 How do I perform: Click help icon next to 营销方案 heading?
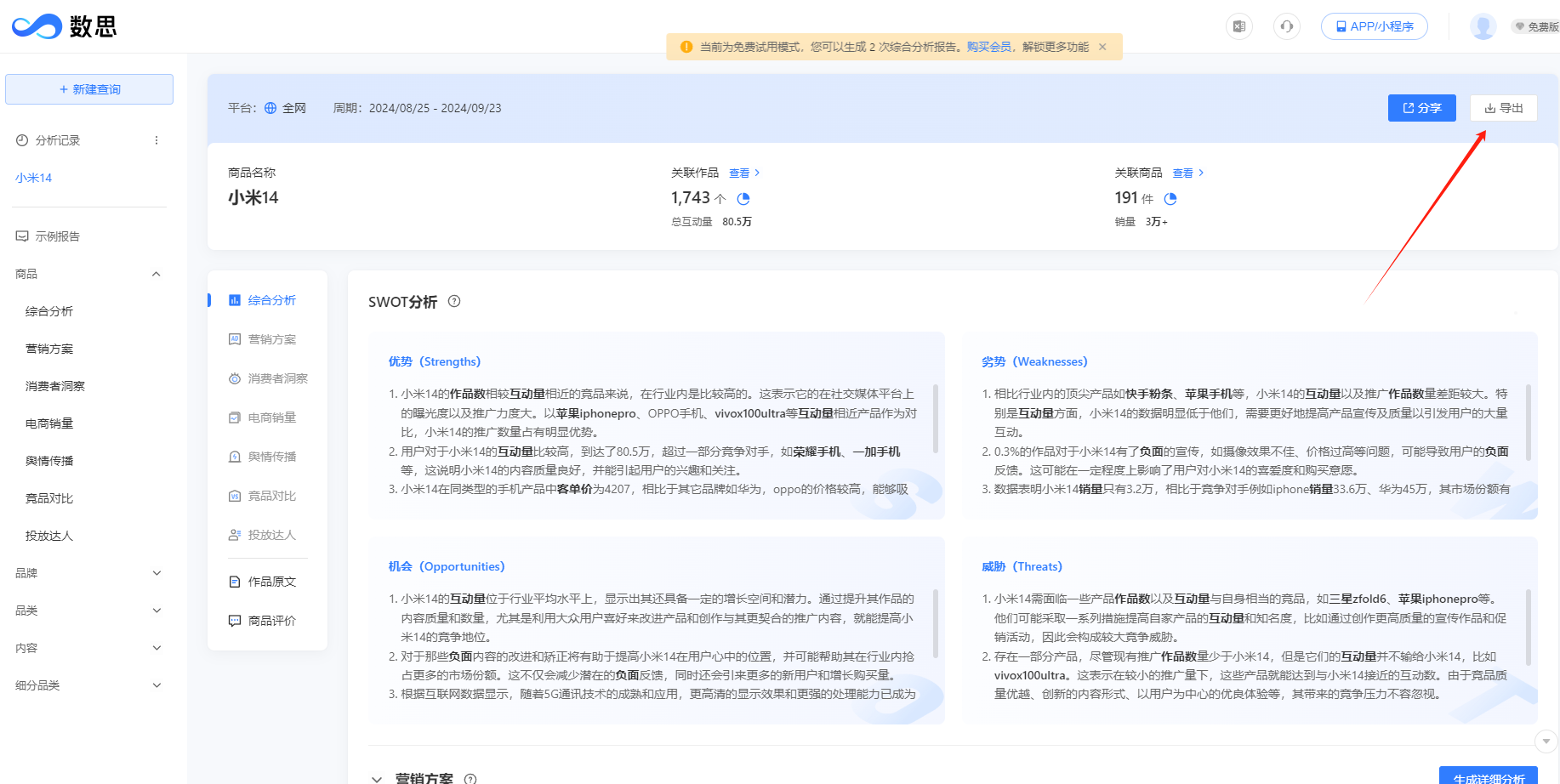point(470,778)
